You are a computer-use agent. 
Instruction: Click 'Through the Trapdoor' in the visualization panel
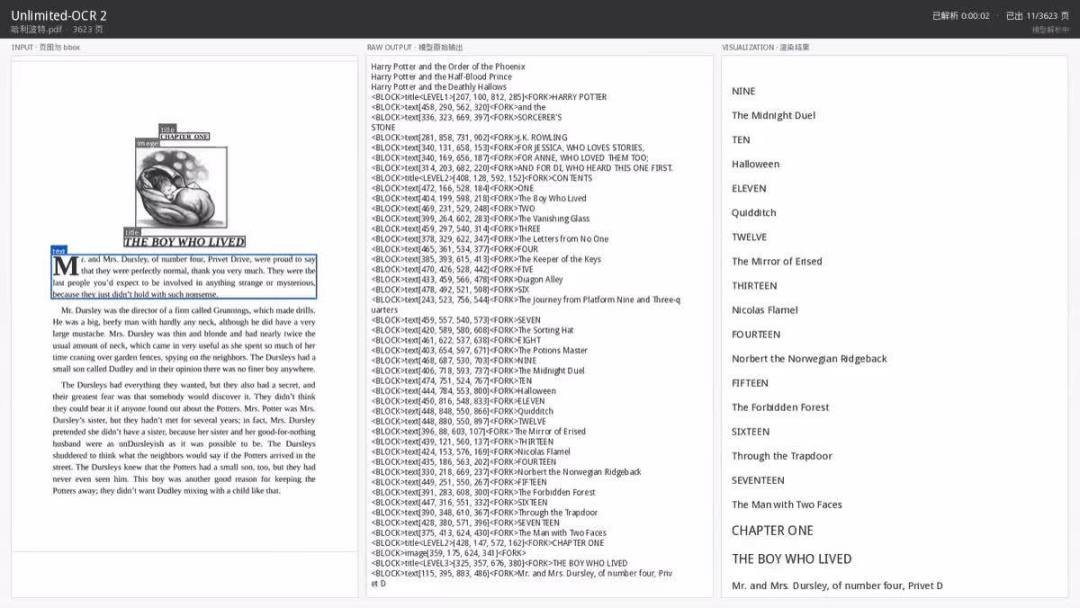(x=782, y=456)
